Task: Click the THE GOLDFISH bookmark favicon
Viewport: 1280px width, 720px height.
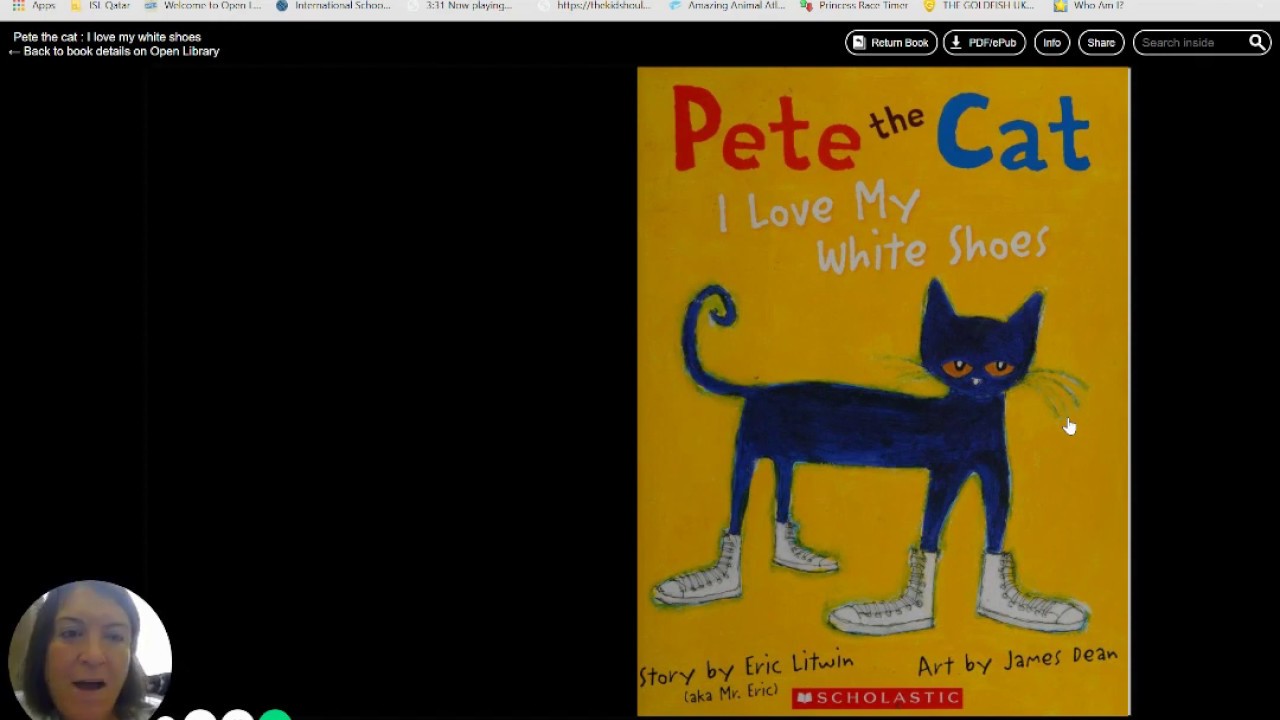Action: pyautogui.click(x=929, y=5)
